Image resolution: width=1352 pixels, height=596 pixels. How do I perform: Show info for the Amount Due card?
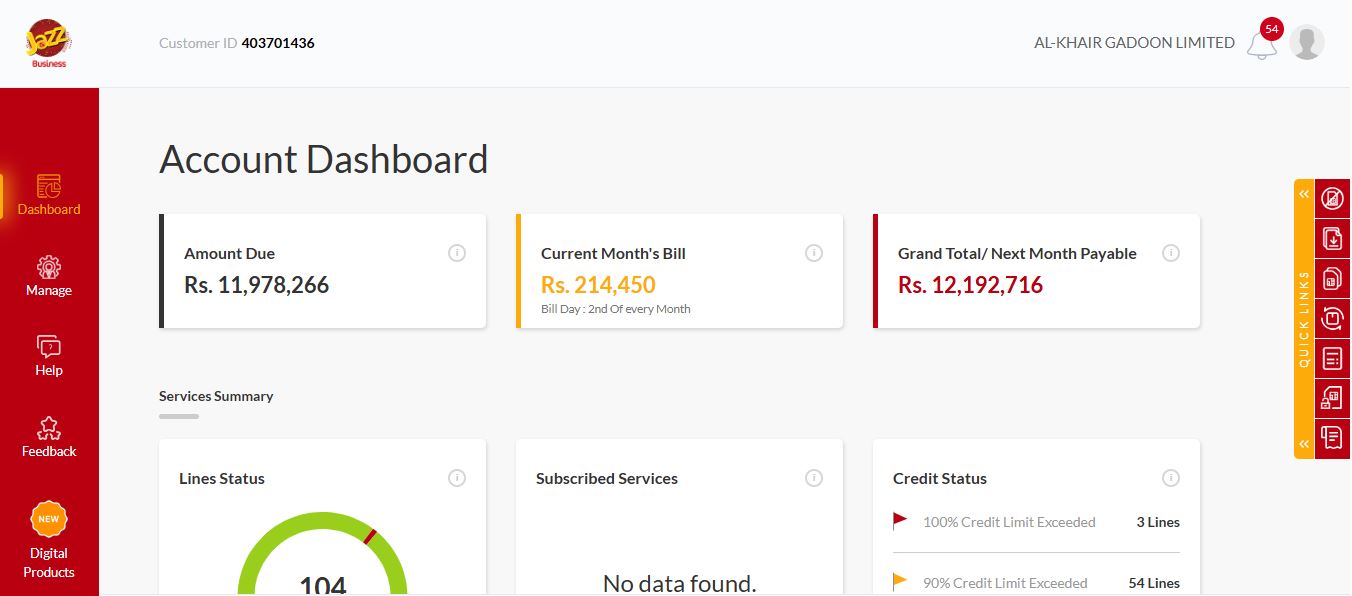tap(457, 254)
